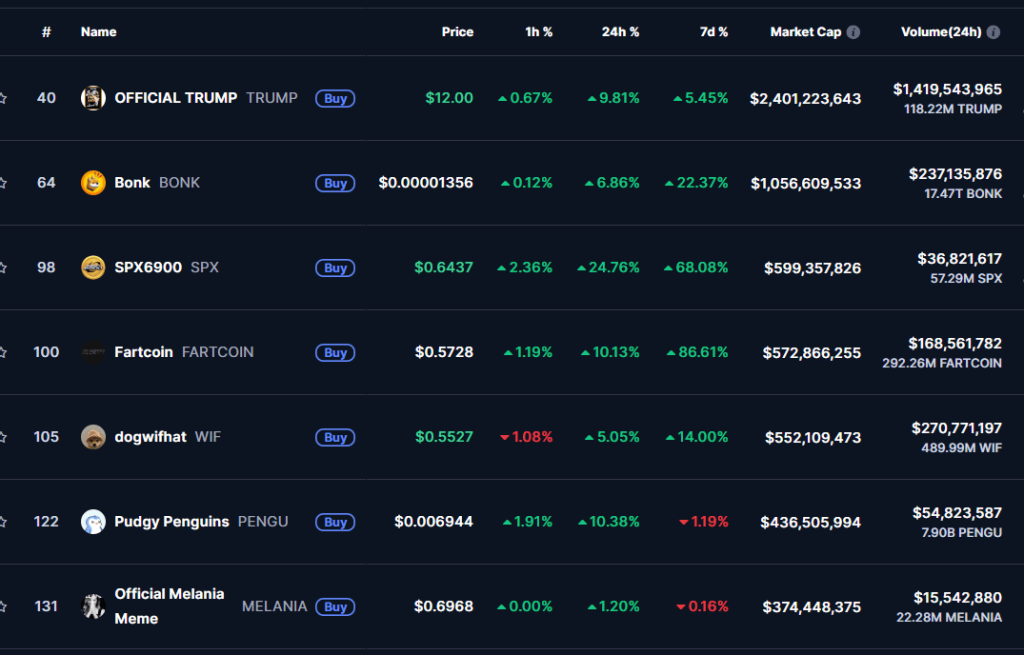Select Bonk 24h volume $237,135,876
This screenshot has width=1024, height=655.
coord(955,174)
